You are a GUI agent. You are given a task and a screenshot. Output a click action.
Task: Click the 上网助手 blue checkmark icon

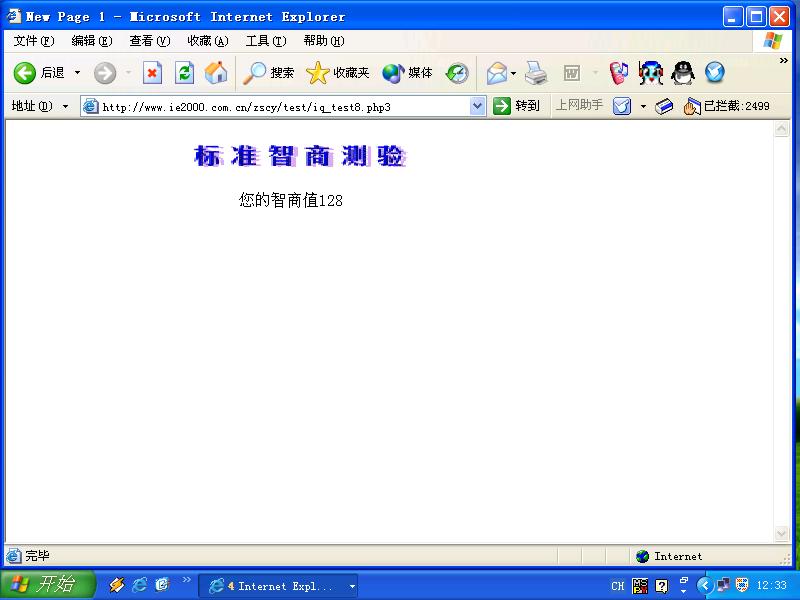click(x=622, y=106)
